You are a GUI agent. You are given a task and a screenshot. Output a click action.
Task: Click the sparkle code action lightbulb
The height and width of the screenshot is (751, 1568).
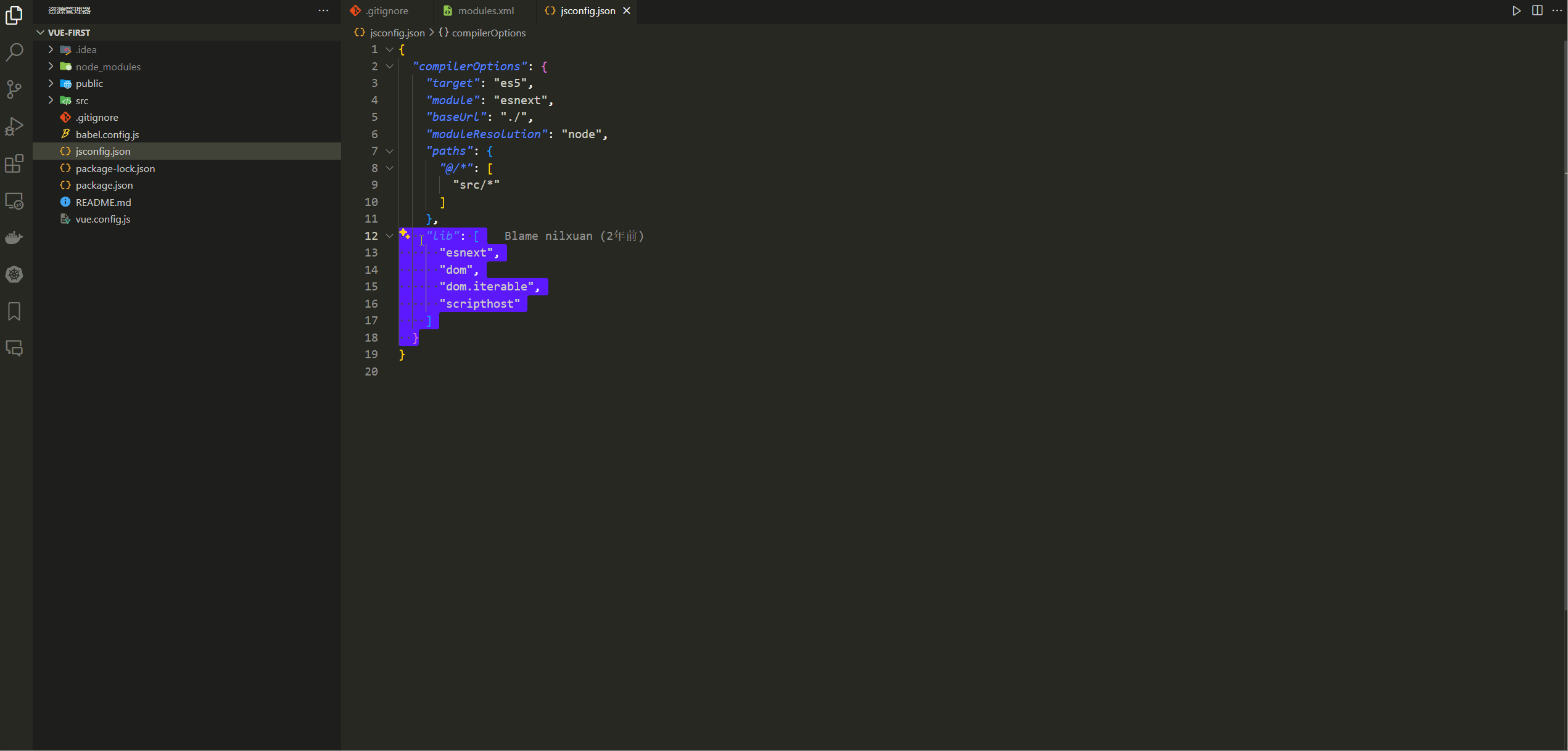pos(405,234)
